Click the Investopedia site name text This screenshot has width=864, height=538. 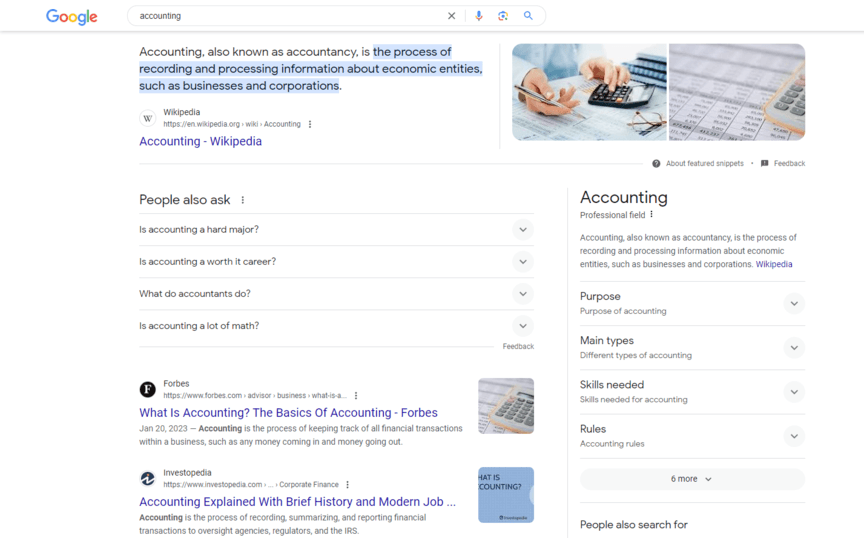point(187,473)
